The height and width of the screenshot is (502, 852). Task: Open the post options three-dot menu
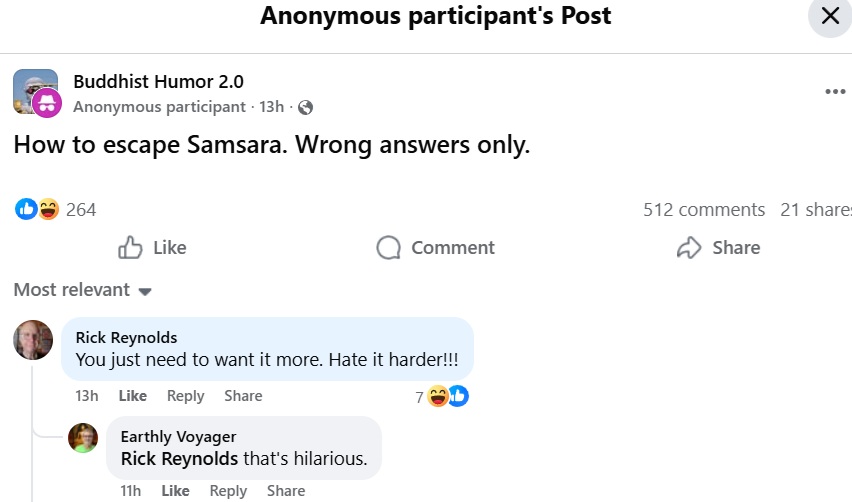point(835,92)
